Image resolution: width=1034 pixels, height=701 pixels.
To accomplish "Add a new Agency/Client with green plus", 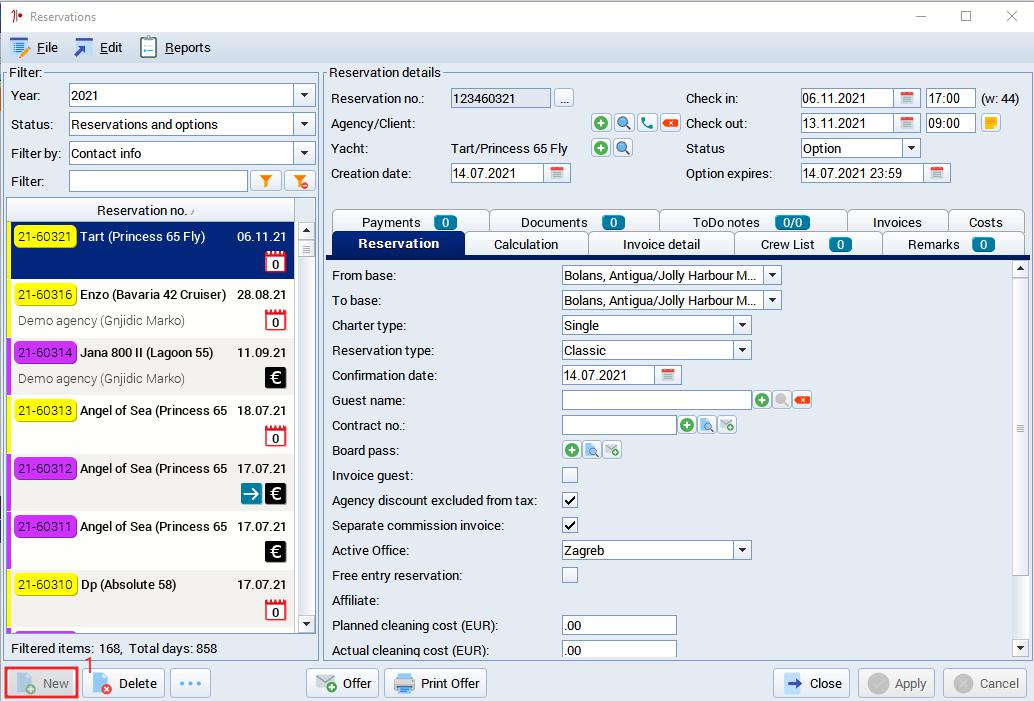I will pyautogui.click(x=601, y=123).
